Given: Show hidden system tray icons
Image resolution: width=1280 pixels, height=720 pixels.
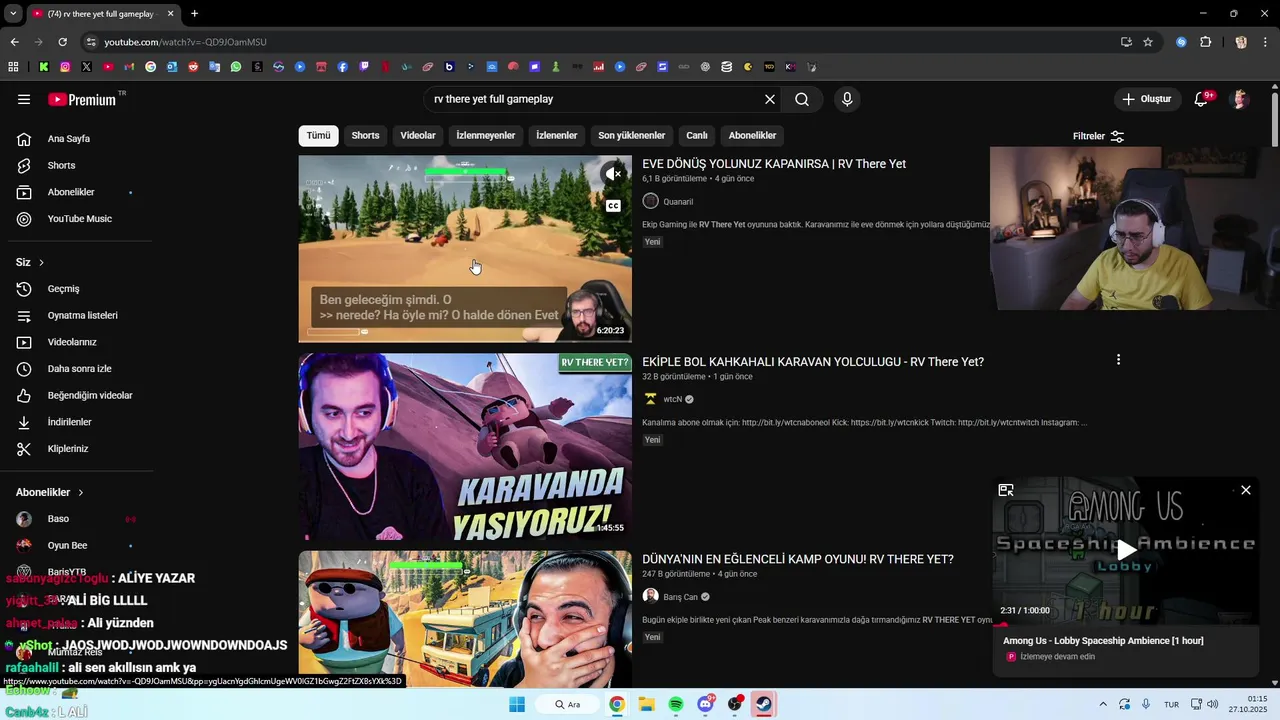Looking at the screenshot, I should pyautogui.click(x=1103, y=704).
